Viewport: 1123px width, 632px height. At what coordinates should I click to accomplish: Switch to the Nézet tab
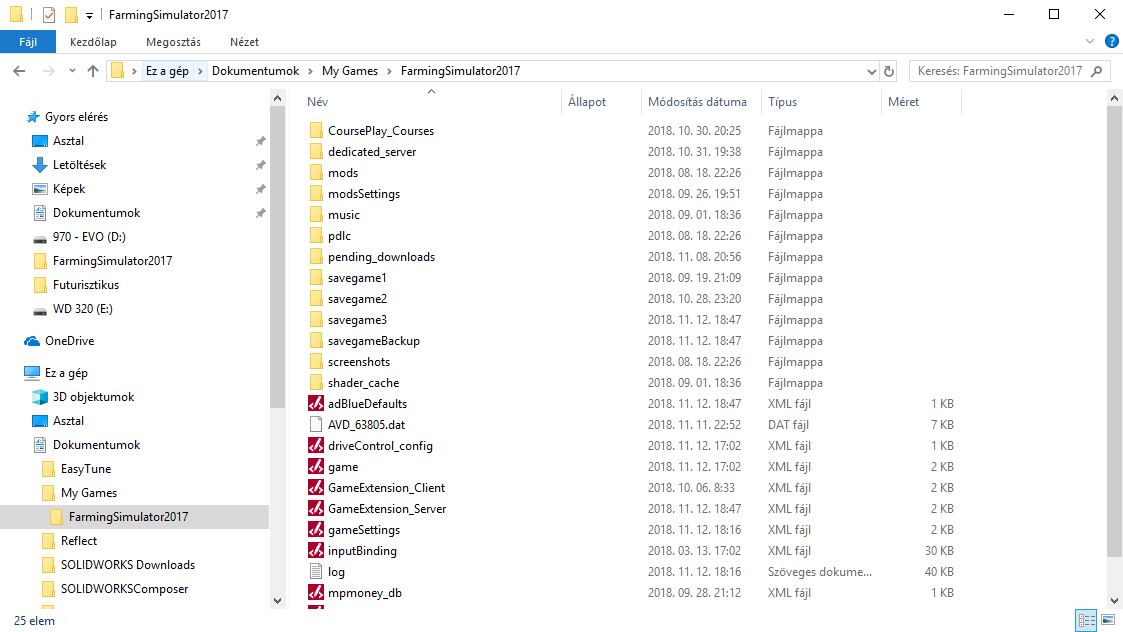pos(244,42)
